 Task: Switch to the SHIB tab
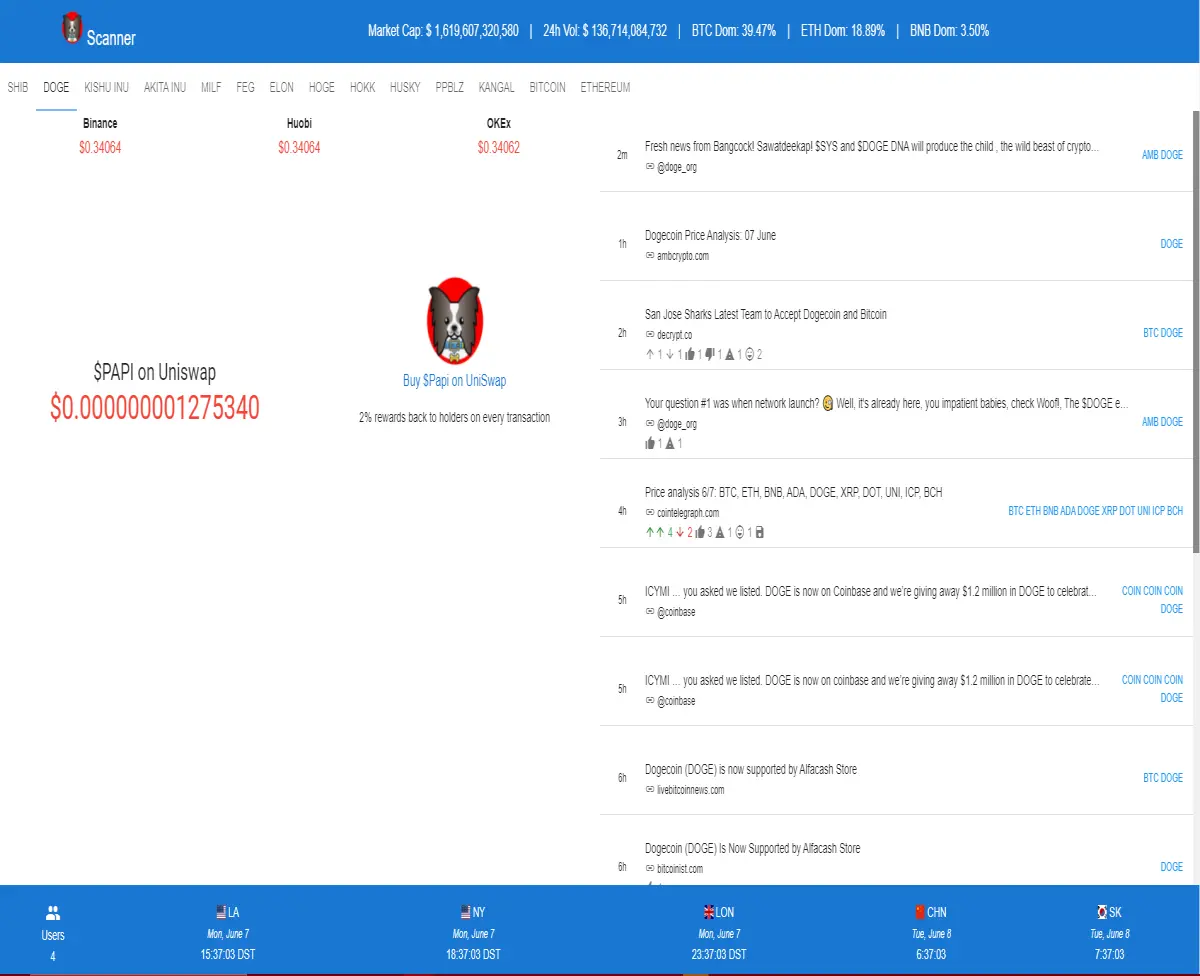coord(18,87)
